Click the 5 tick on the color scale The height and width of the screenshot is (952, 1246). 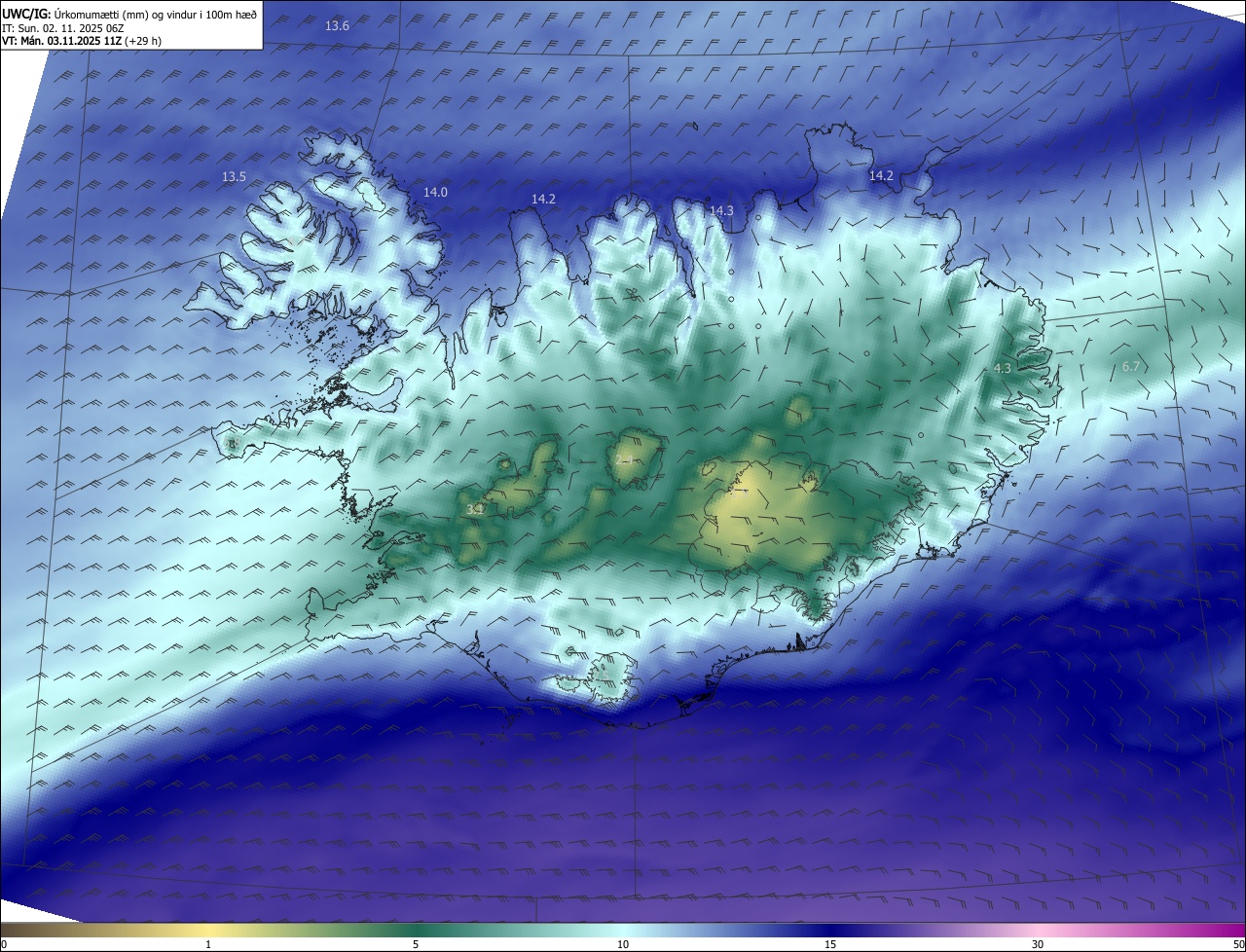pyautogui.click(x=416, y=944)
